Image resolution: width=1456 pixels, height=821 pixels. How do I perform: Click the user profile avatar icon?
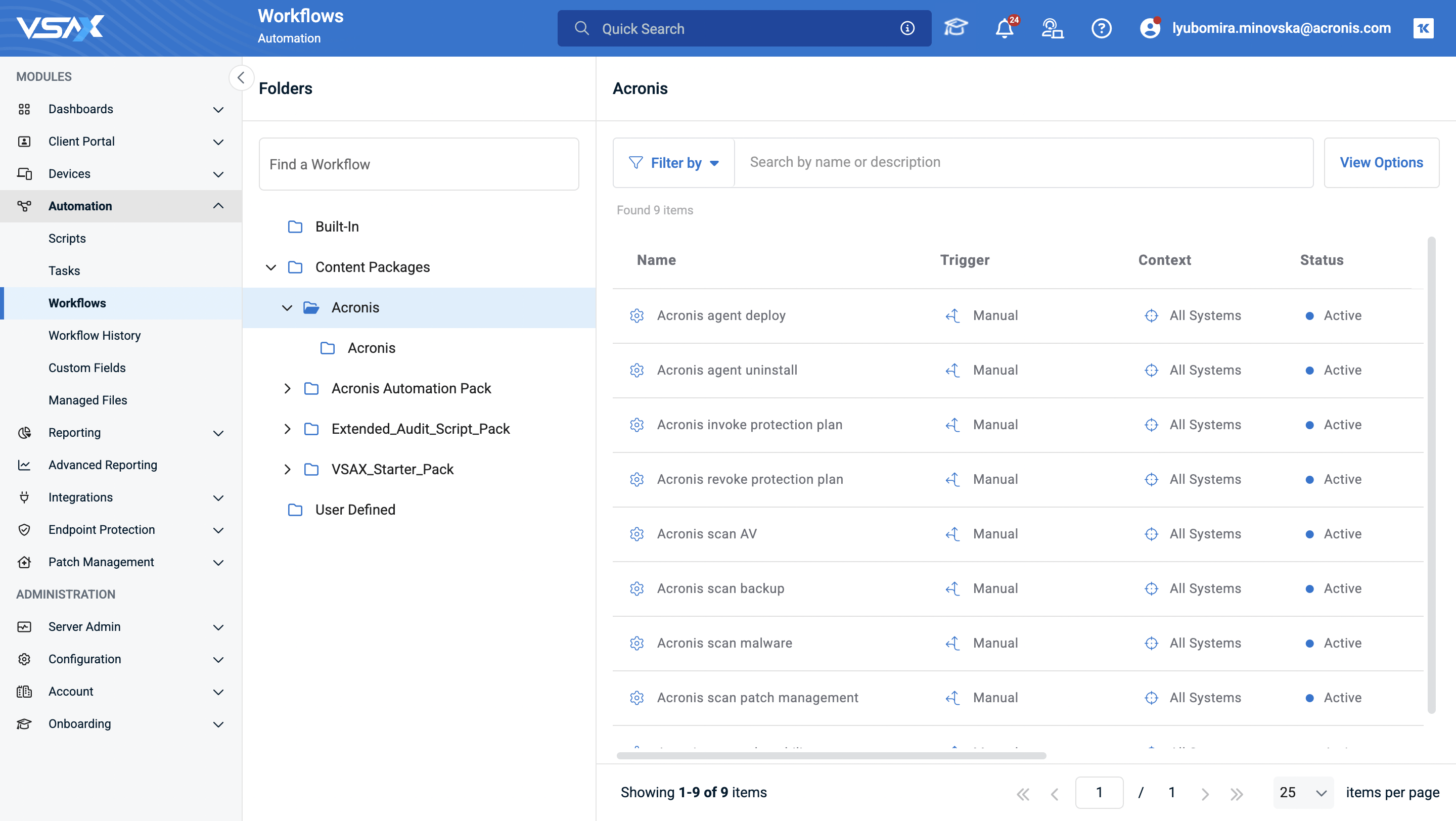pyautogui.click(x=1150, y=28)
